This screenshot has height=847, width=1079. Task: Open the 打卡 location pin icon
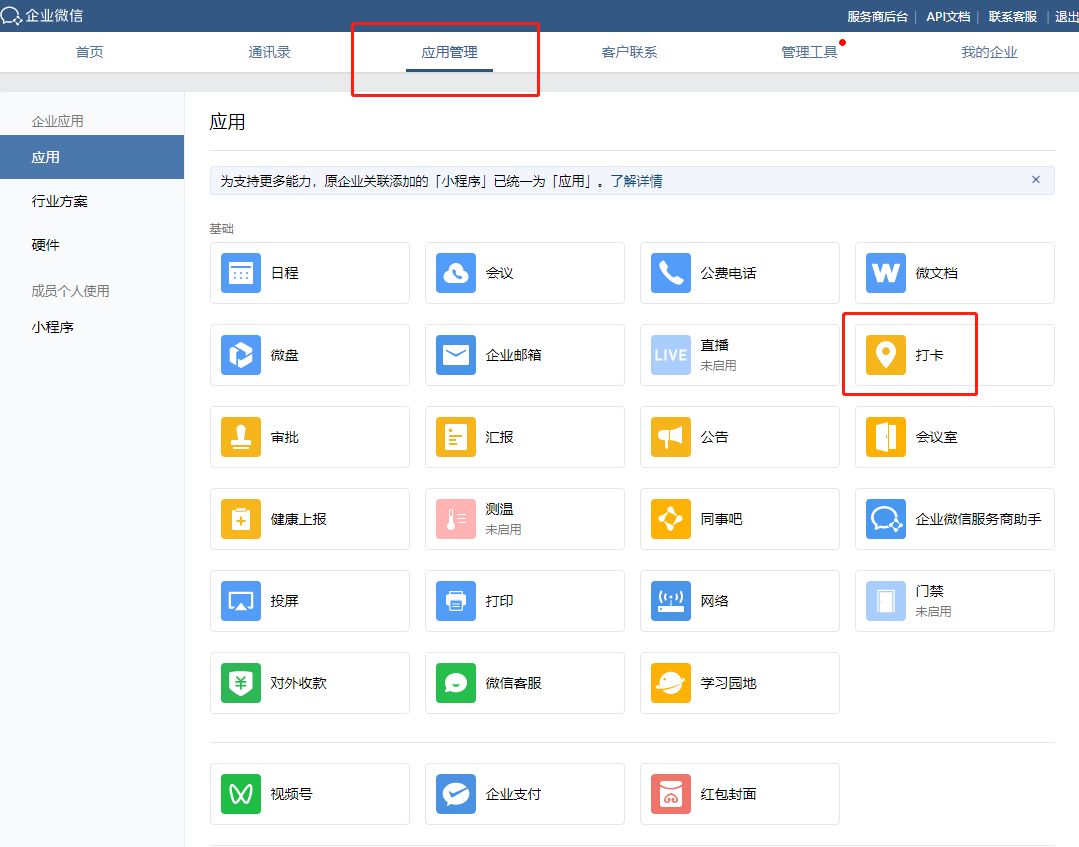(x=886, y=355)
